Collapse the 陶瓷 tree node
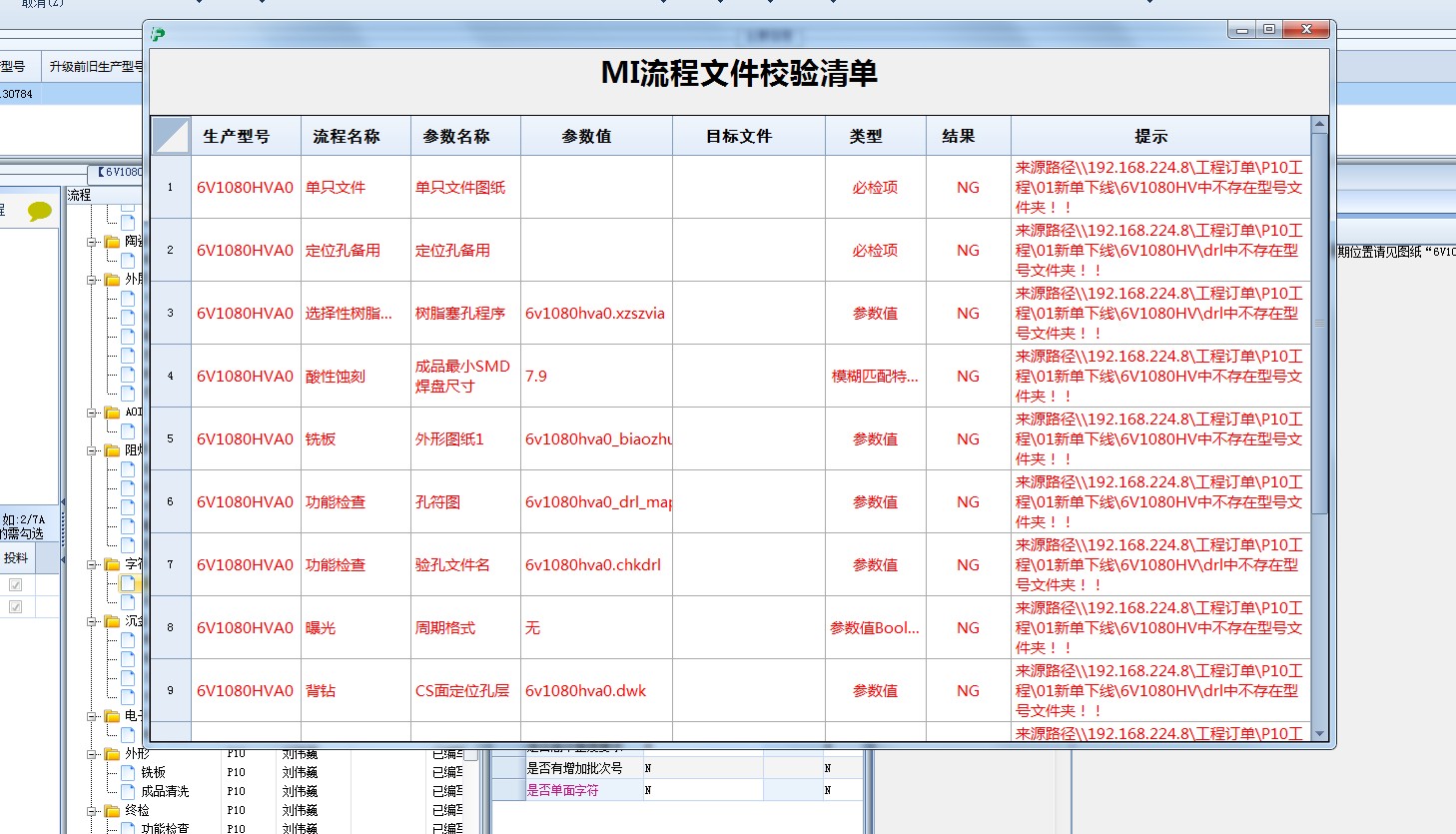1456x834 pixels. (x=92, y=242)
